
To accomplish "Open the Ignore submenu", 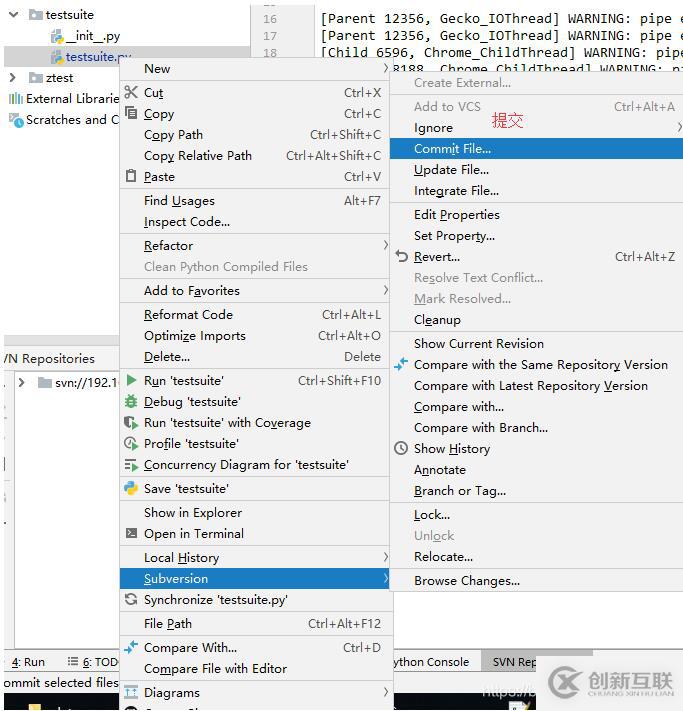I will [x=537, y=127].
